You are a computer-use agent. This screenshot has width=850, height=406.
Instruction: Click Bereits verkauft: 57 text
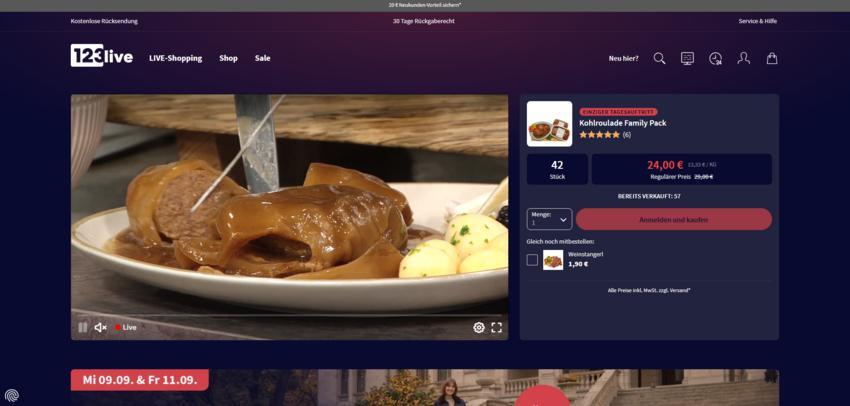(649, 196)
